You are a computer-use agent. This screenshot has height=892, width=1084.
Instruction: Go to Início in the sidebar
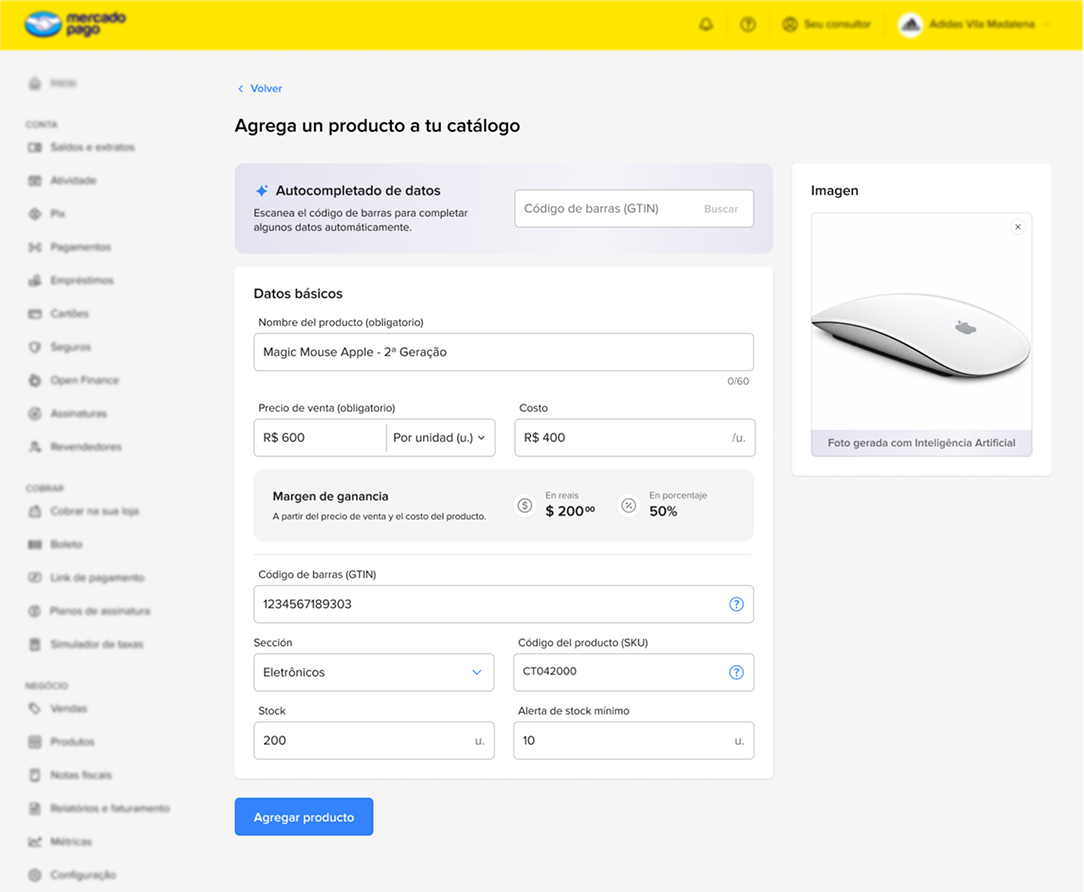pos(53,83)
